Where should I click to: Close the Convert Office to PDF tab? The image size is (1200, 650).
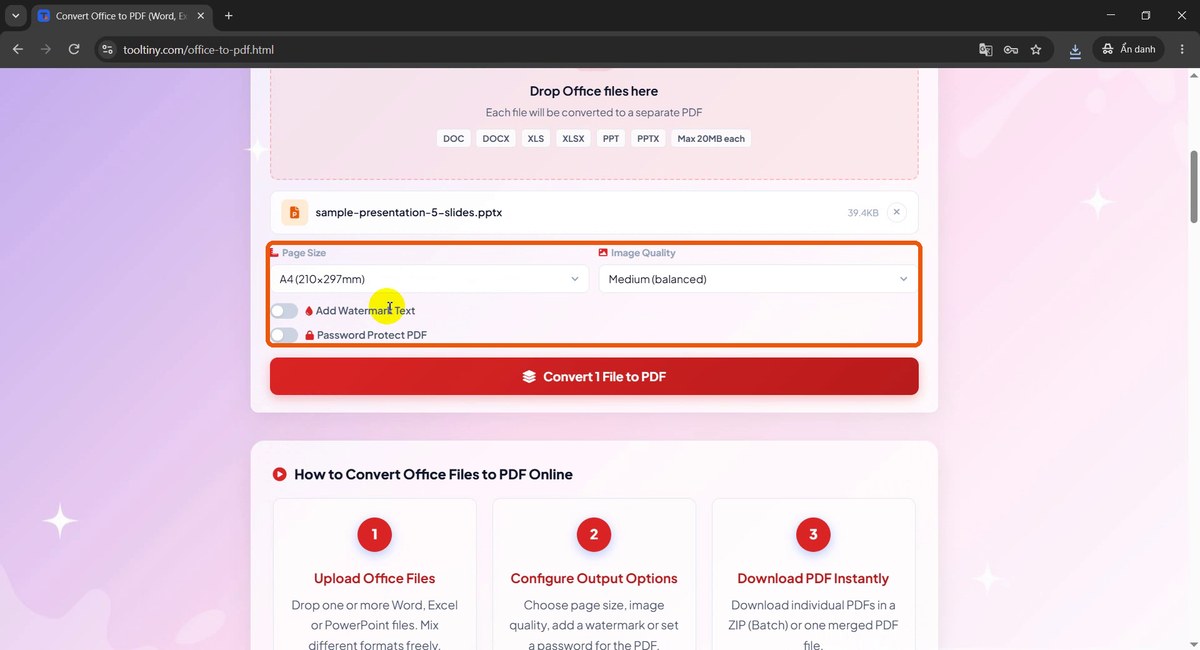199,16
